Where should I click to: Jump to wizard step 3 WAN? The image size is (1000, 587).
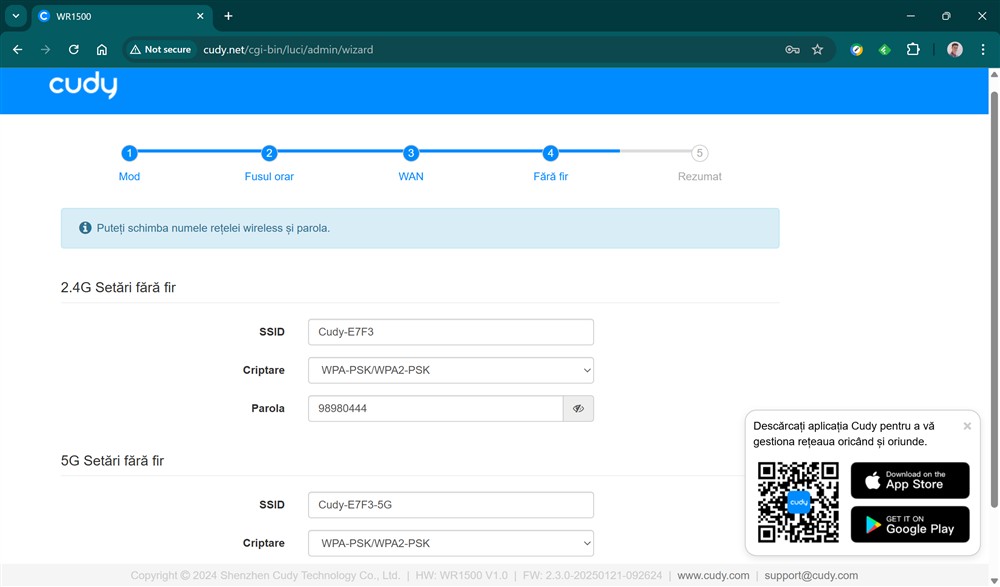pyautogui.click(x=411, y=154)
